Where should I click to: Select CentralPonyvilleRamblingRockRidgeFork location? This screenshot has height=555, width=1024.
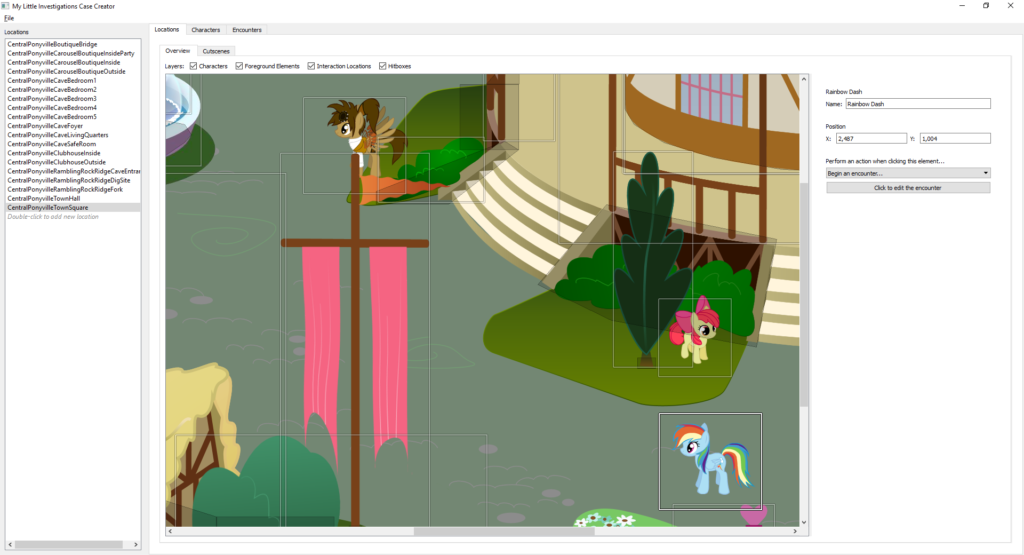(65, 189)
